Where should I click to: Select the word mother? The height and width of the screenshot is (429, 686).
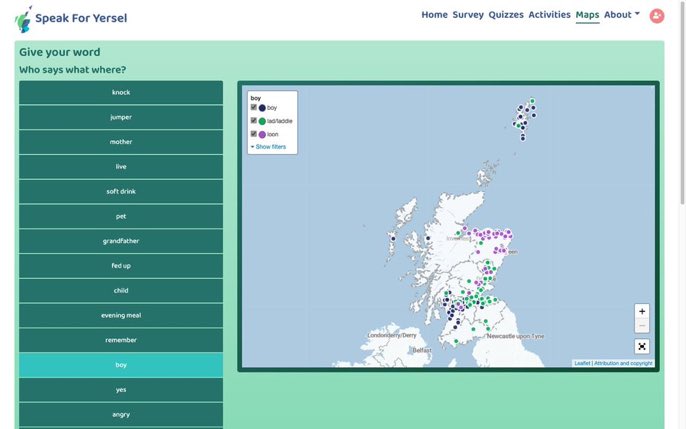pos(121,142)
